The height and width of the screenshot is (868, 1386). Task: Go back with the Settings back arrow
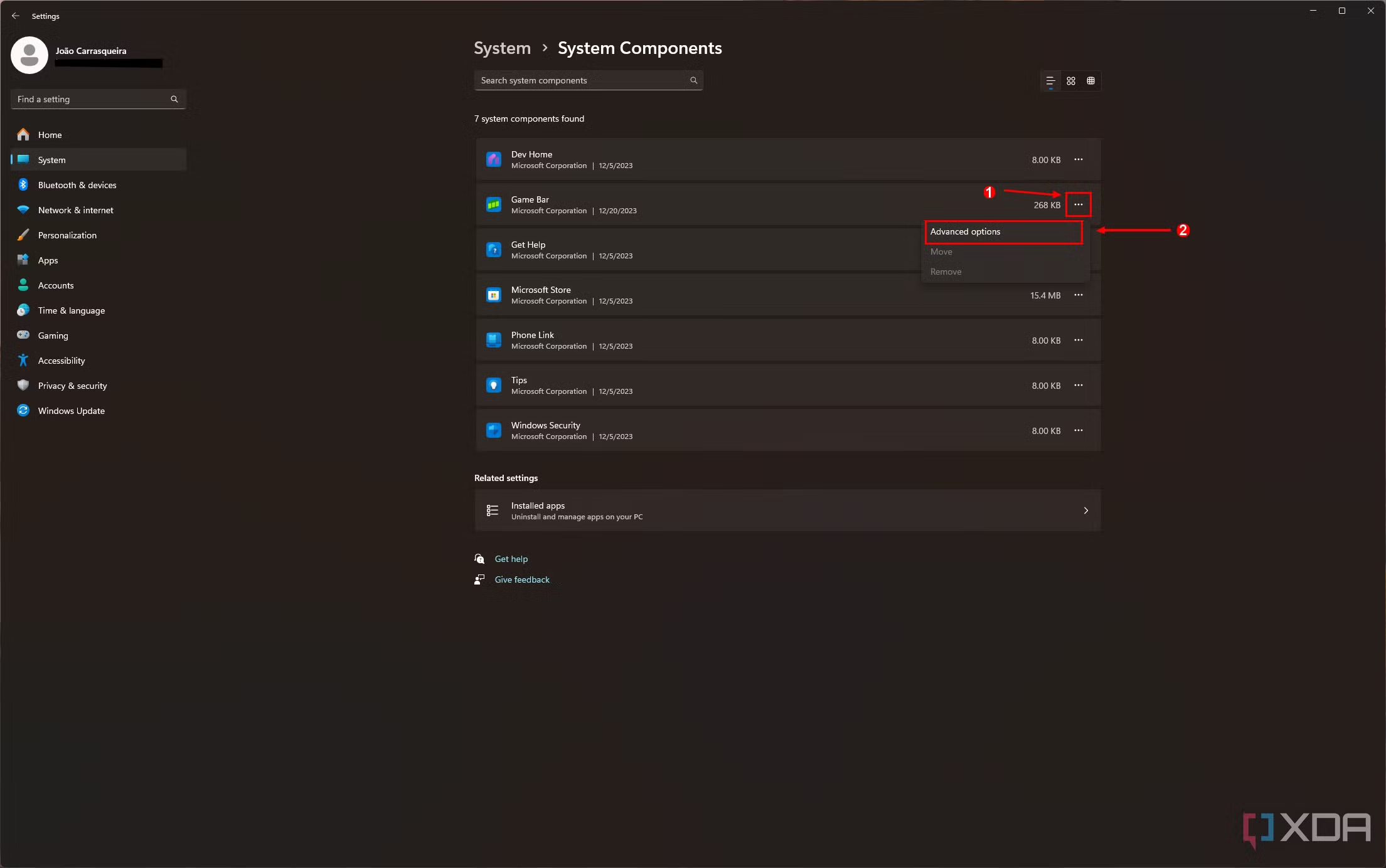pyautogui.click(x=16, y=16)
